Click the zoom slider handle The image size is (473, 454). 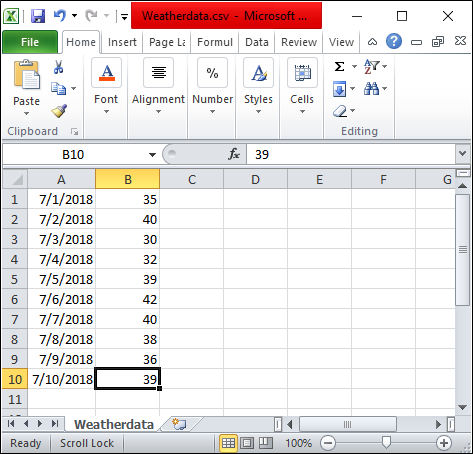386,443
